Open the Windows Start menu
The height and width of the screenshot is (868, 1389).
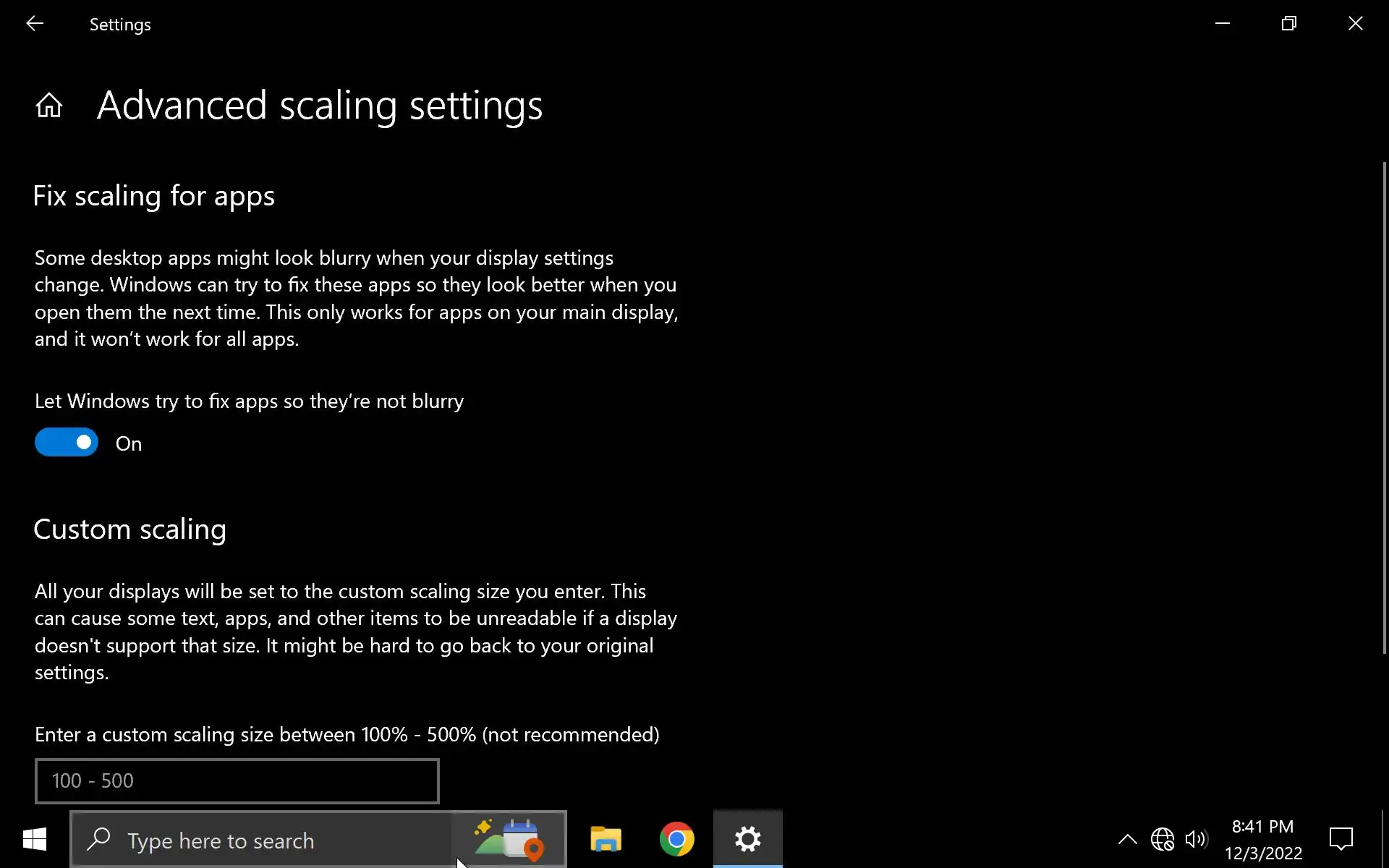point(34,839)
